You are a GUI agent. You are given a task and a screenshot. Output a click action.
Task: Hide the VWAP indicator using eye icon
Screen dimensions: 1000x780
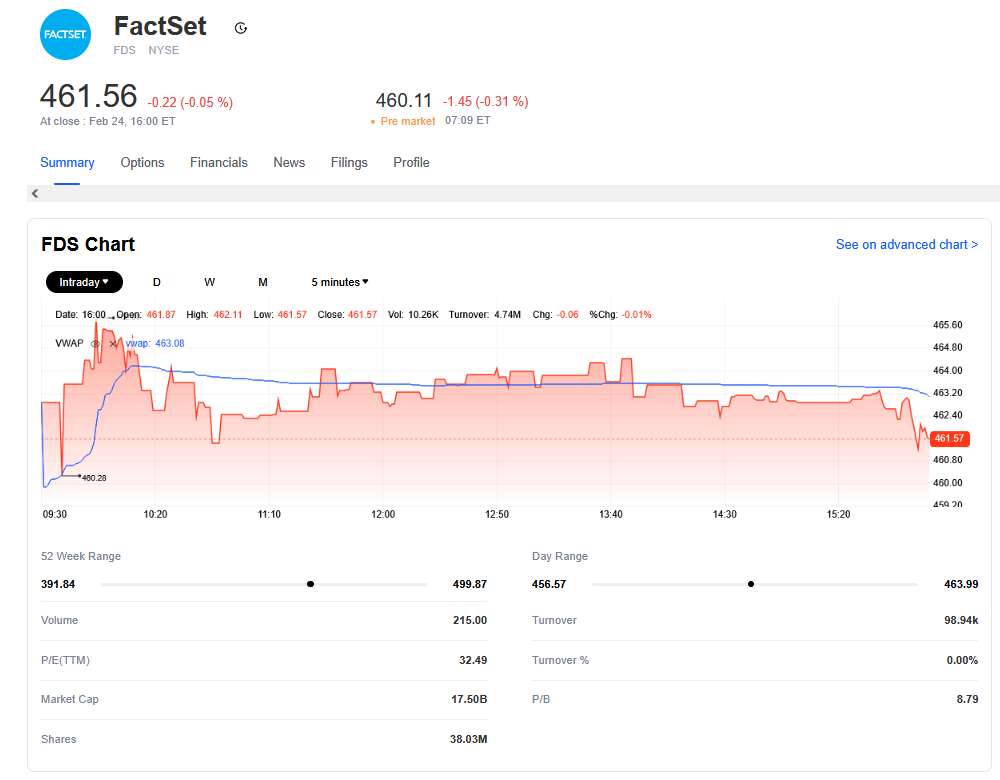tap(96, 343)
